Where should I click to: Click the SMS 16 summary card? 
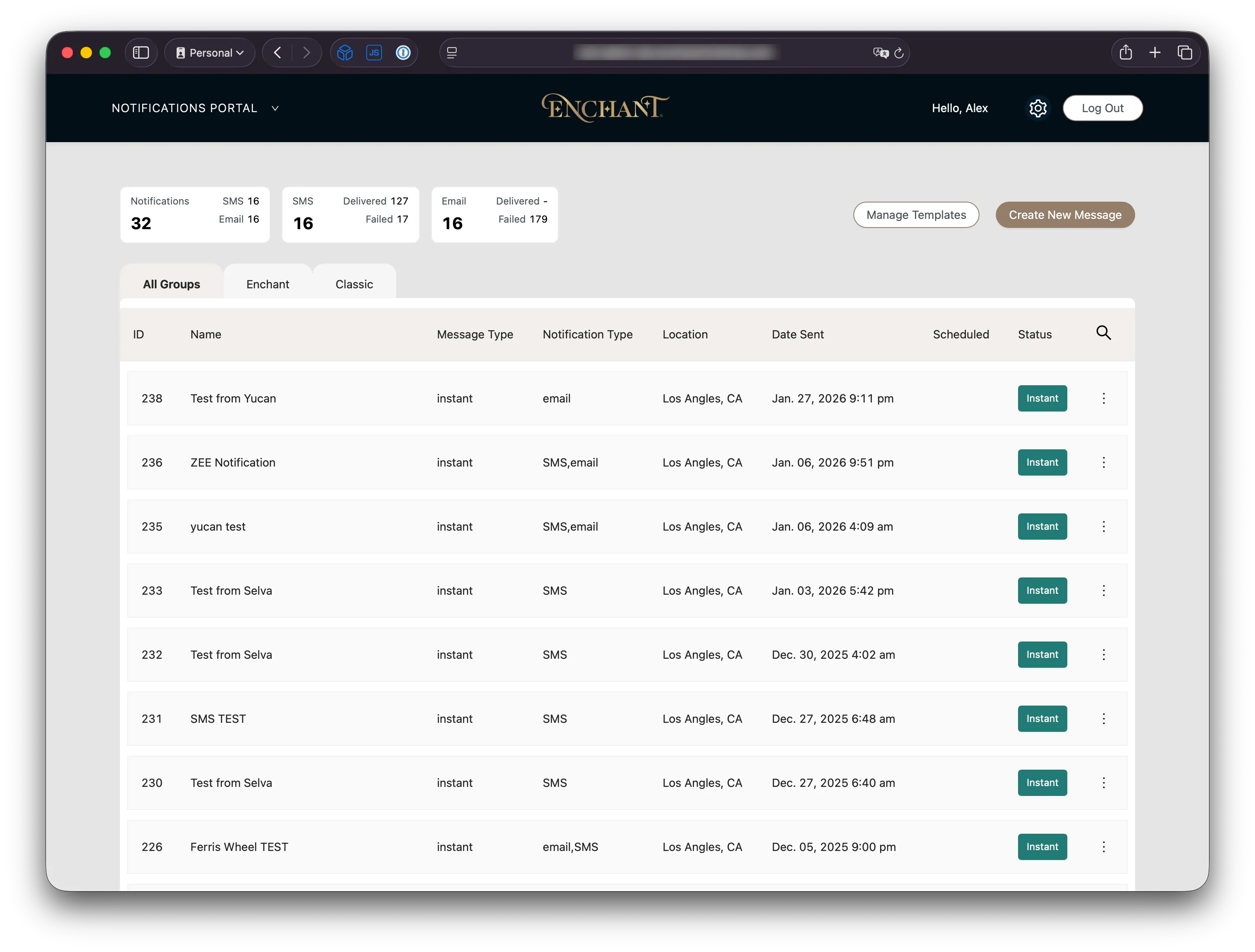tap(350, 215)
